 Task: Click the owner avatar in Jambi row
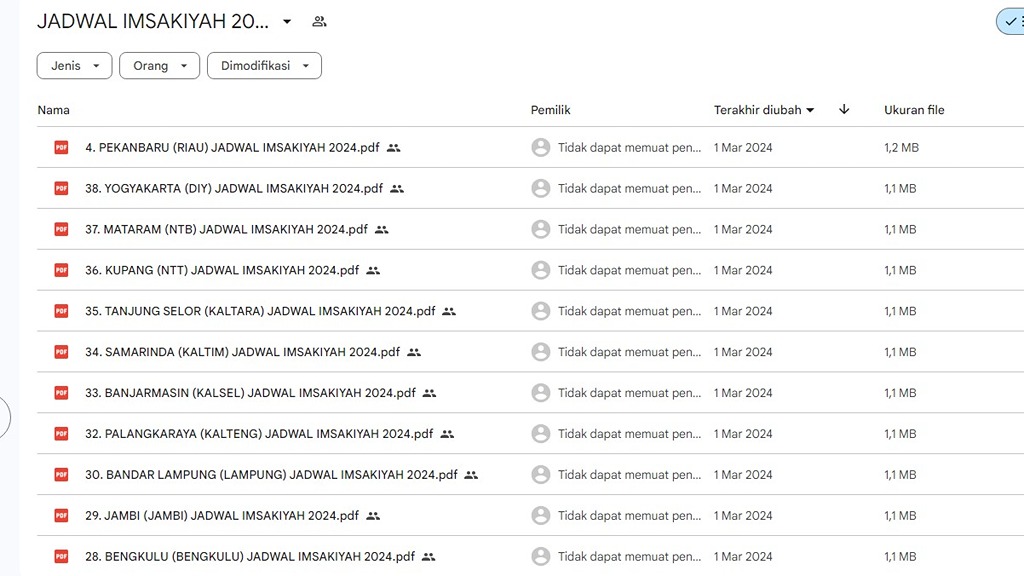coord(541,516)
